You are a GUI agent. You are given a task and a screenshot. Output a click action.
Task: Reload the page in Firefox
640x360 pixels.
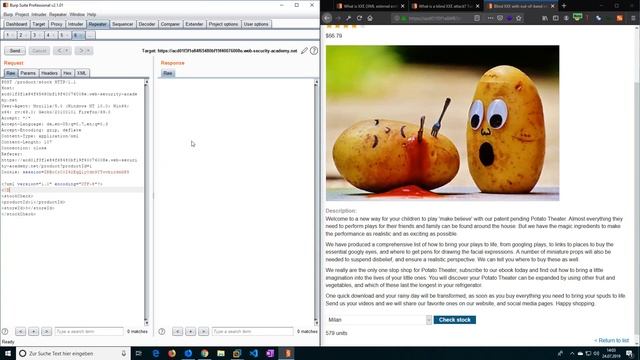point(359,18)
